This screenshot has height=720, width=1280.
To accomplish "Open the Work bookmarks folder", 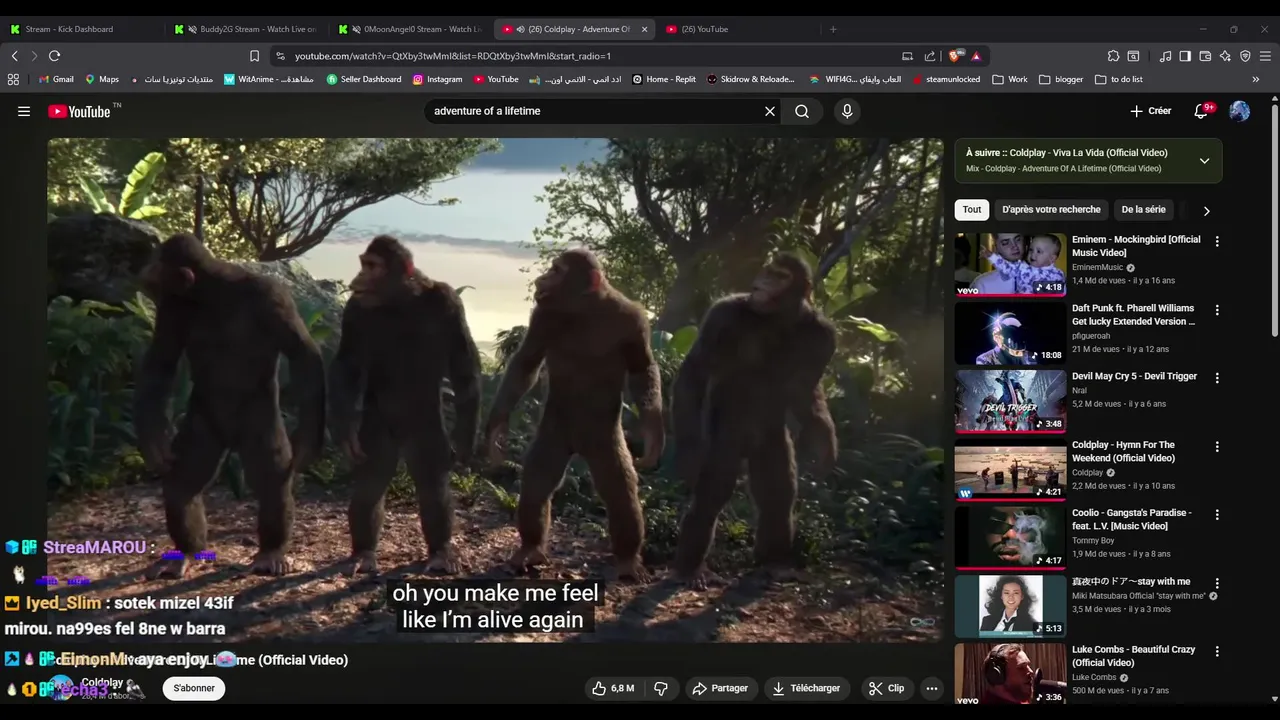I will [x=1010, y=79].
